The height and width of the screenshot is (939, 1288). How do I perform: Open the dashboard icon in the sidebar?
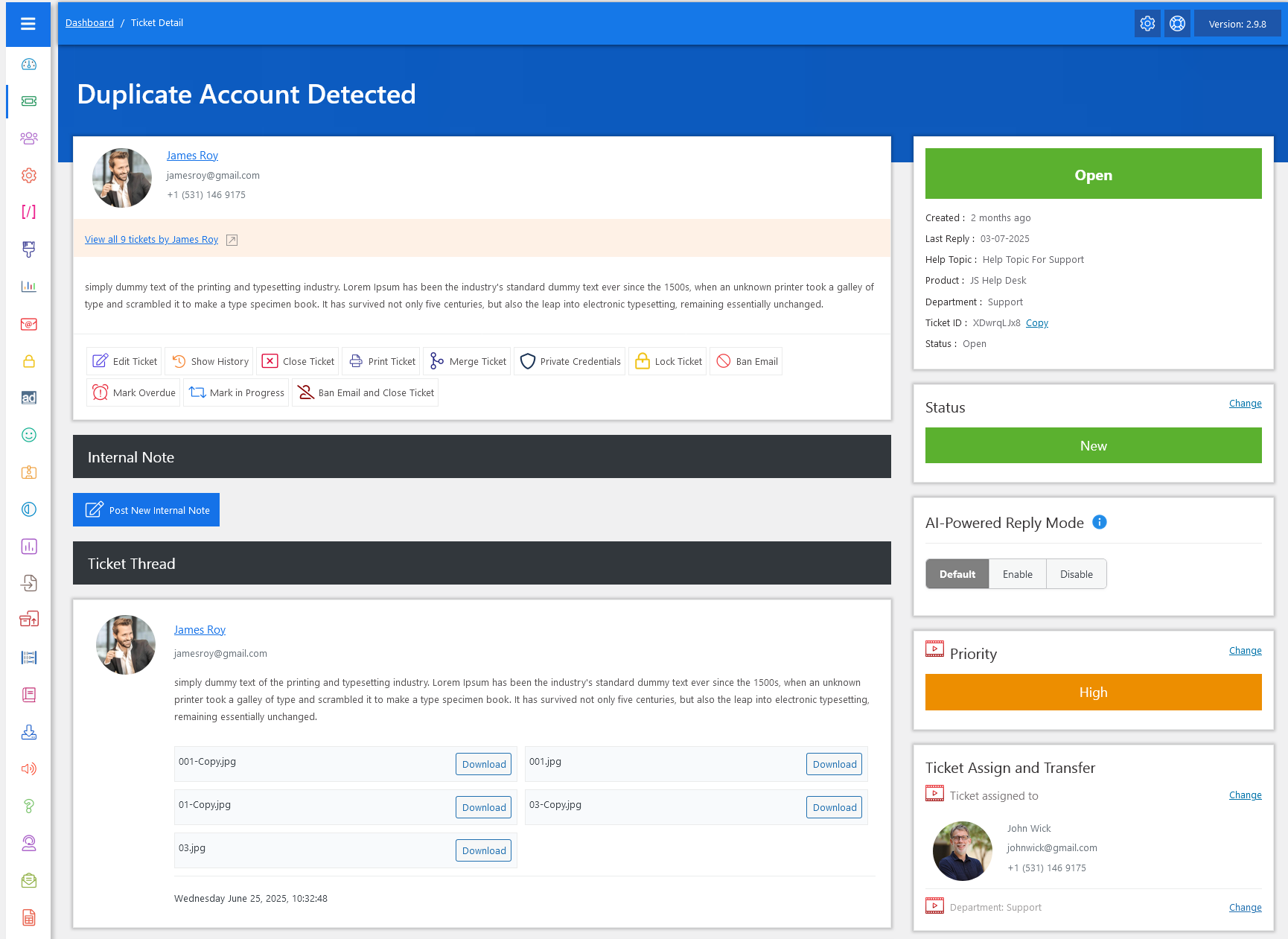click(x=29, y=65)
